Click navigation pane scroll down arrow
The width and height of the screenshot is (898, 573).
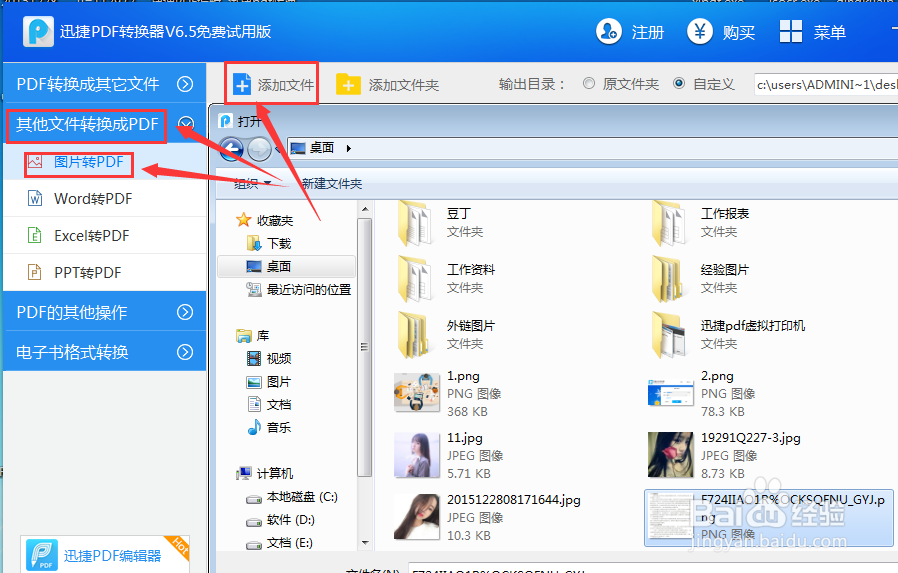click(365, 542)
